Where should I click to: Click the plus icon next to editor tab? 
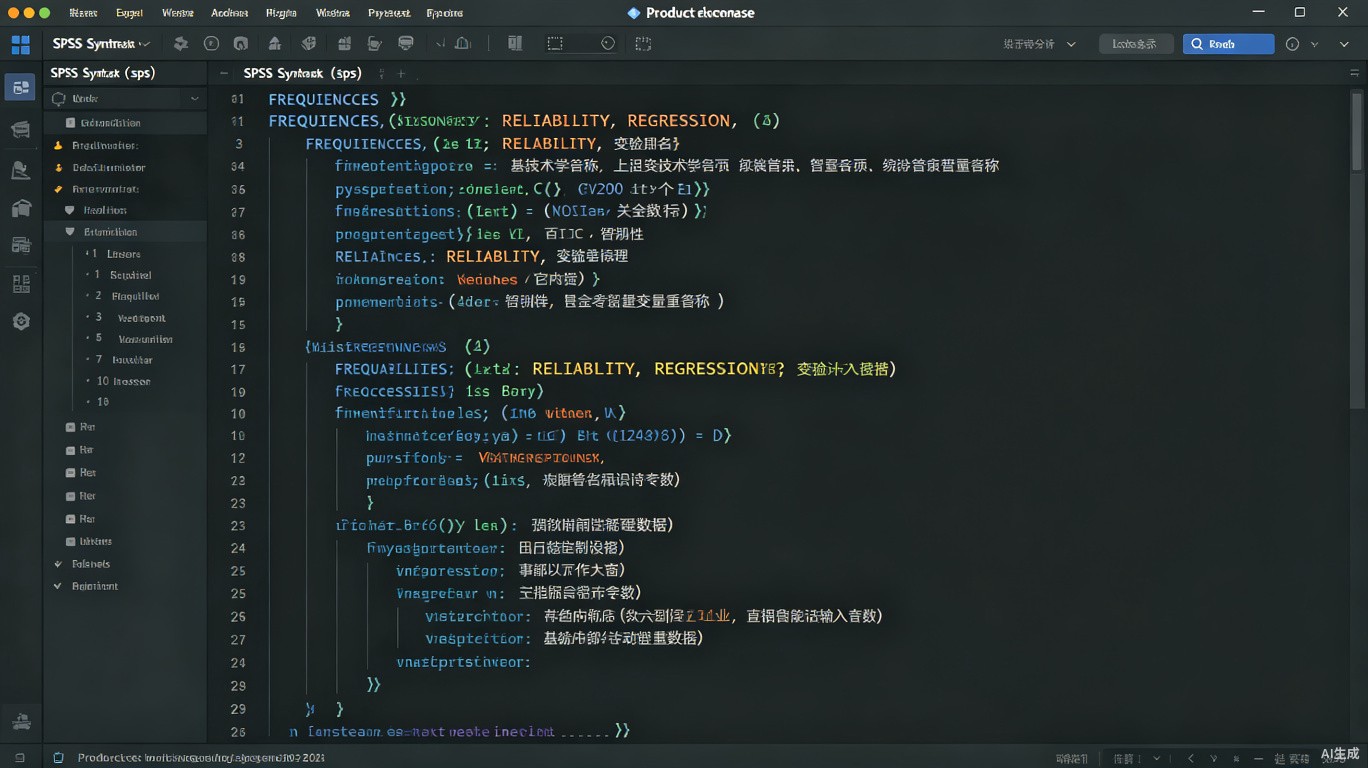coord(401,74)
